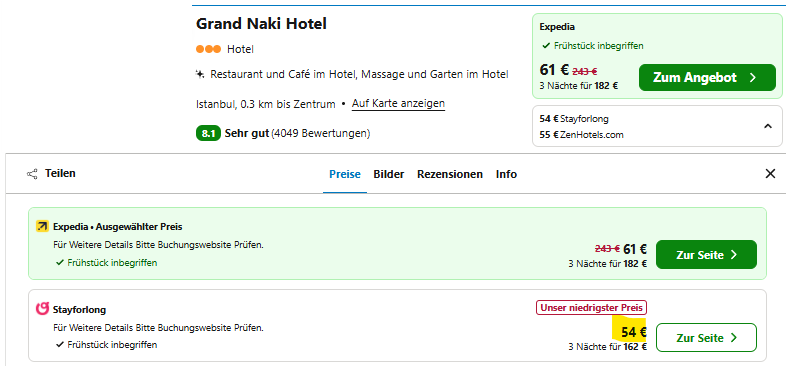
Task: Switch to the Bilder tab
Action: 388,174
